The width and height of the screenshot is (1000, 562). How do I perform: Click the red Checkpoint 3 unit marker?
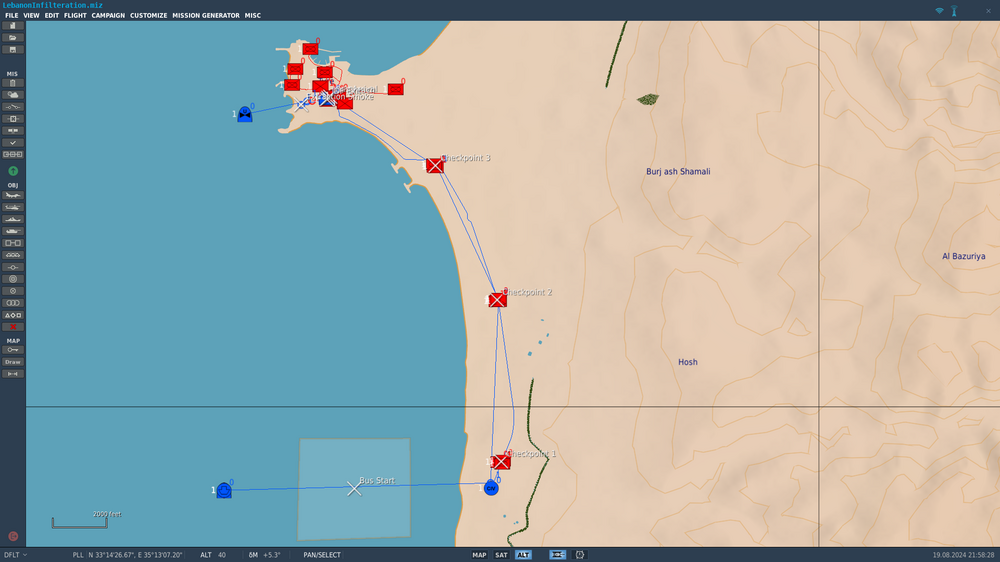[x=435, y=166]
